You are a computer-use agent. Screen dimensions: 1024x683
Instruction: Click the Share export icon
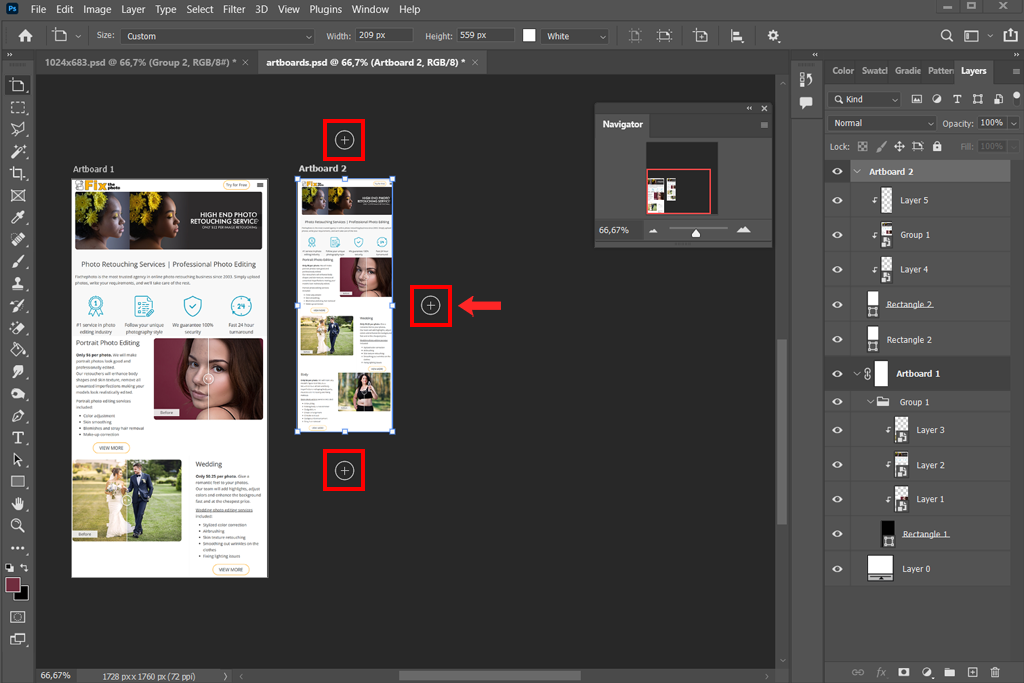(x=1010, y=35)
